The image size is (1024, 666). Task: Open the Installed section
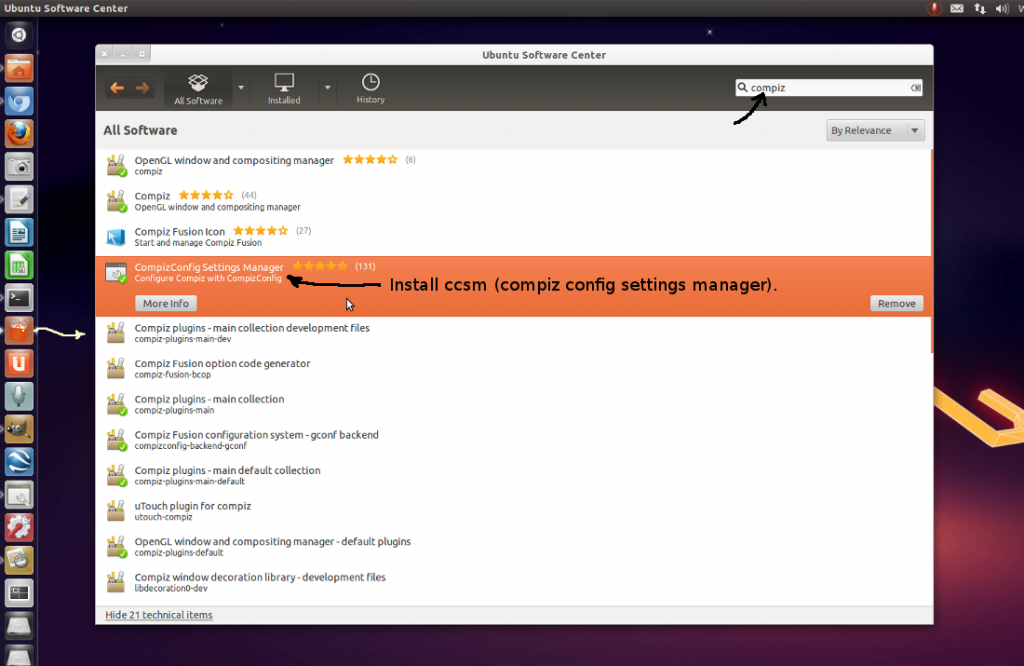pos(284,89)
